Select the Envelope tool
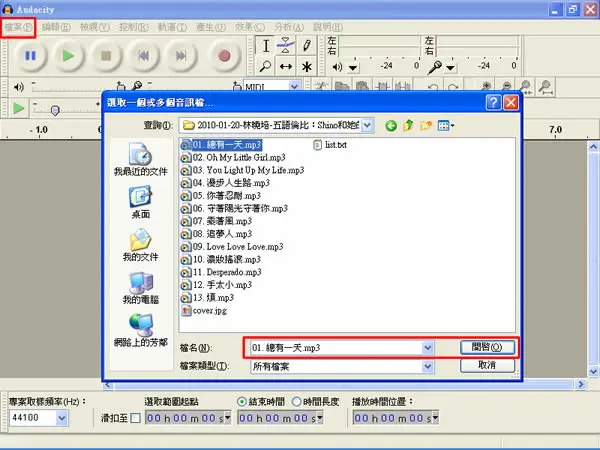 (x=286, y=46)
